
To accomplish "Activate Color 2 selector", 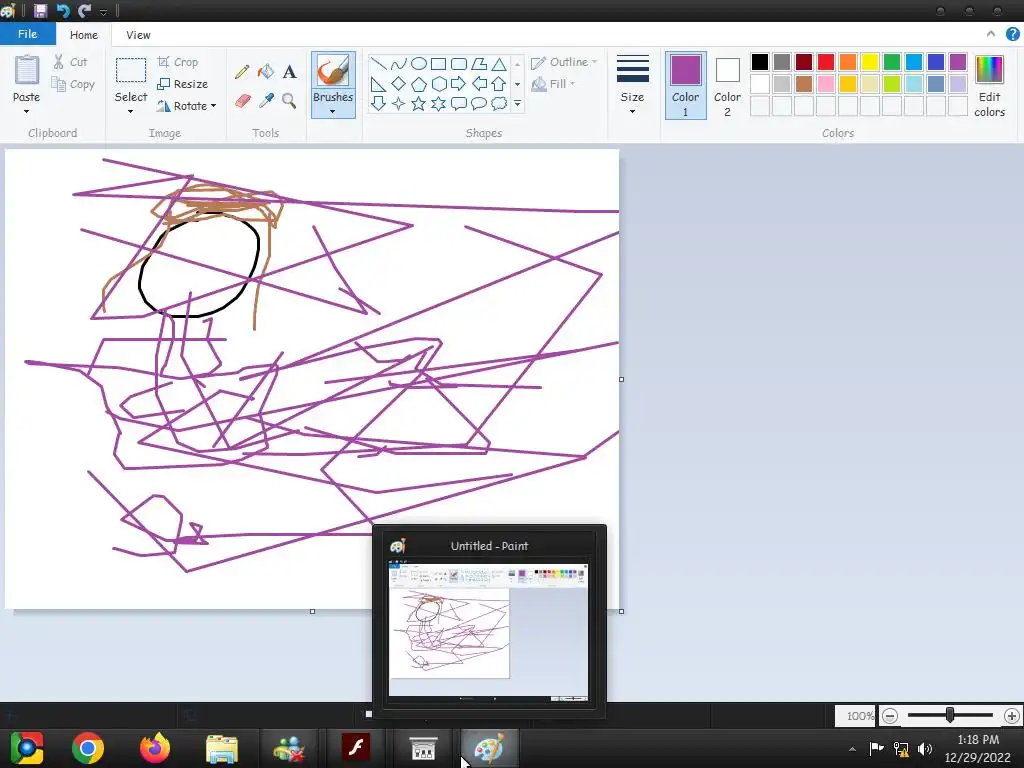I will (x=728, y=86).
